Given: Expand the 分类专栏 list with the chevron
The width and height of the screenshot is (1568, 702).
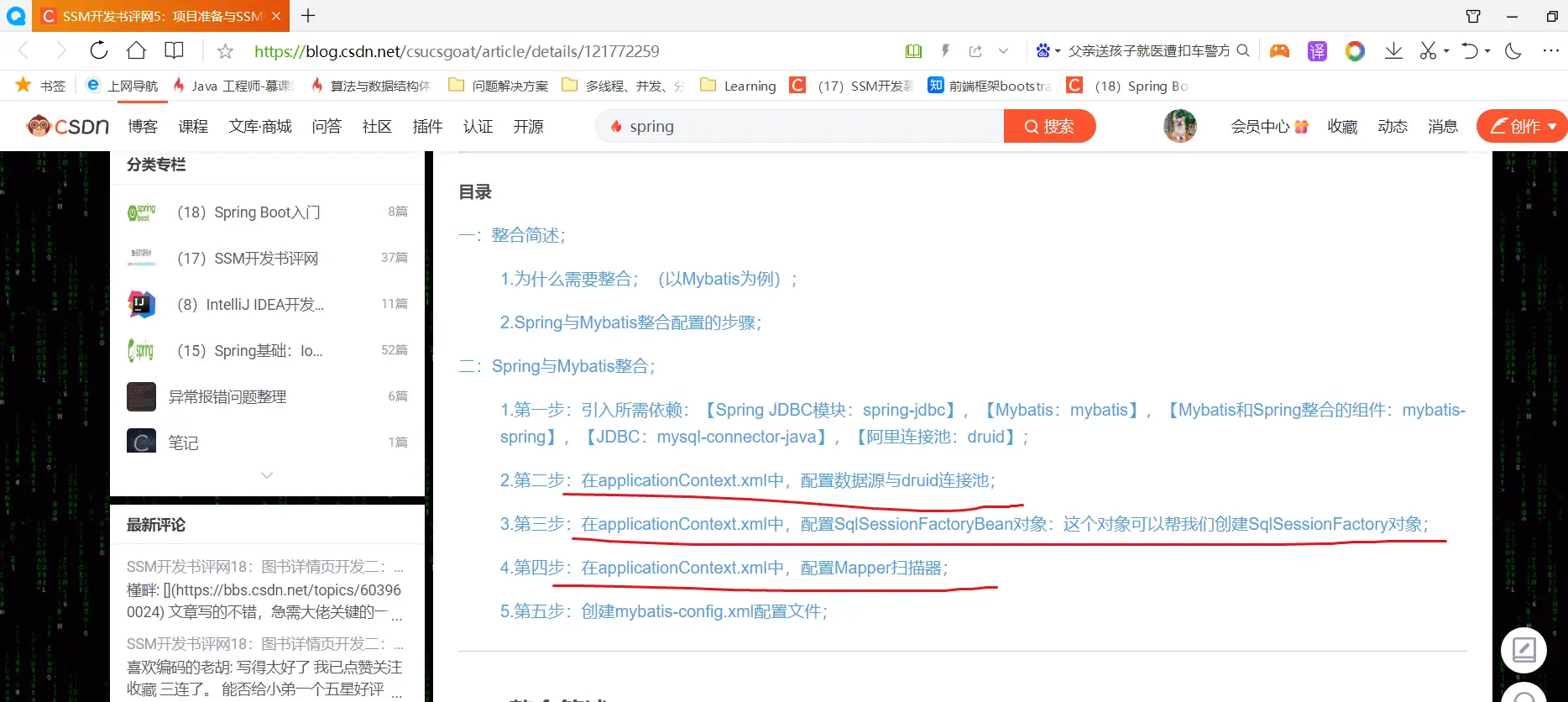Looking at the screenshot, I should click(x=267, y=475).
